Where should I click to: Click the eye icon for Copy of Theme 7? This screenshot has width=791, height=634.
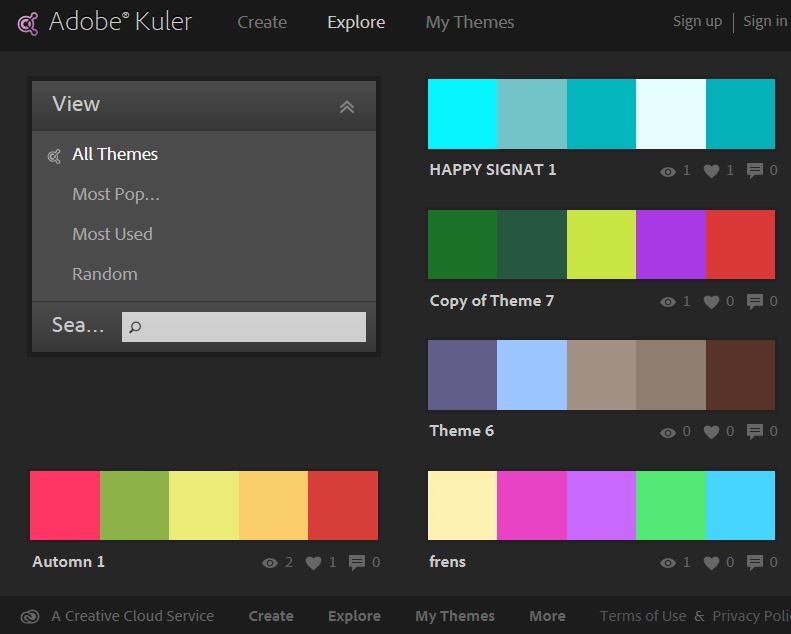[x=667, y=302]
